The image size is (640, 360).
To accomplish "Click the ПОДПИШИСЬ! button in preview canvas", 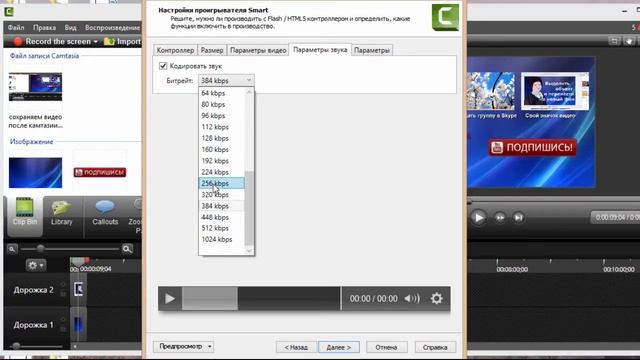I will [x=532, y=147].
